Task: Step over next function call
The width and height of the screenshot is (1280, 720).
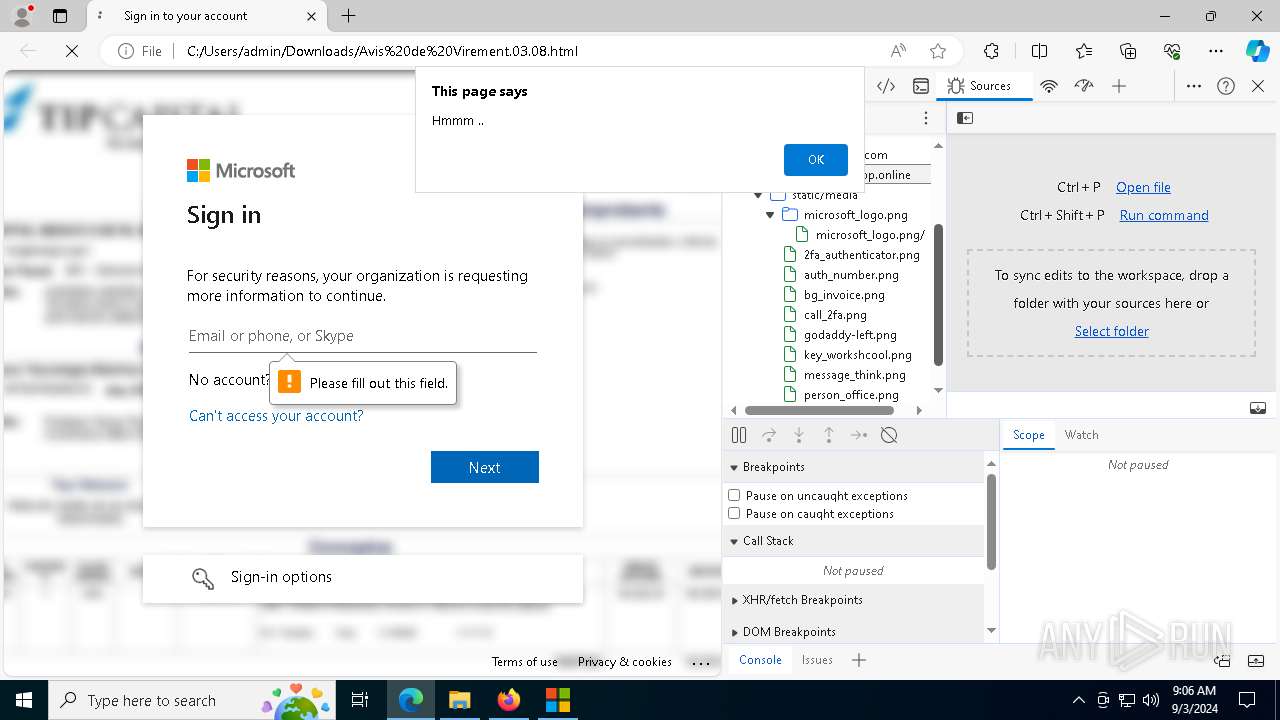Action: (x=769, y=435)
